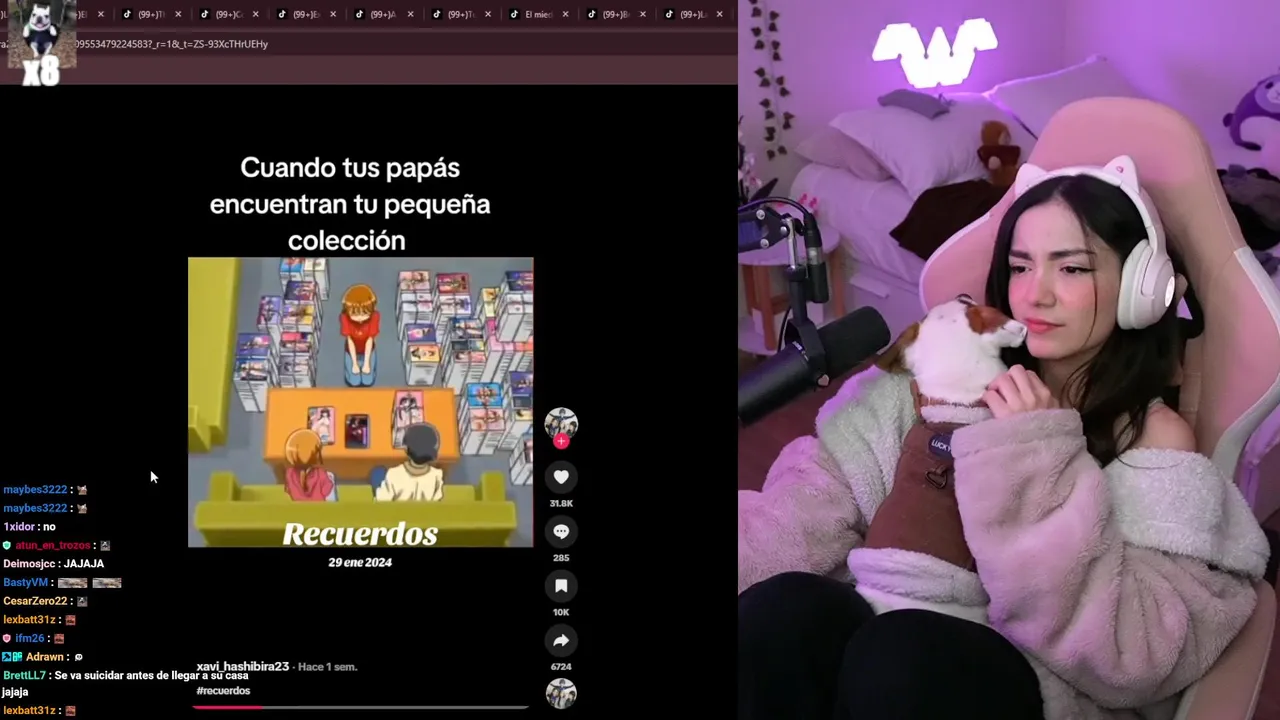Image resolution: width=1280 pixels, height=720 pixels.
Task: Close the "(99+)La" TikTok tab
Action: (x=719, y=15)
